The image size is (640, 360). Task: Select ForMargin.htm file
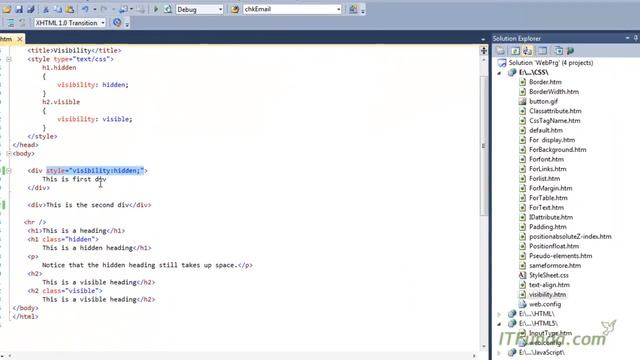550,188
